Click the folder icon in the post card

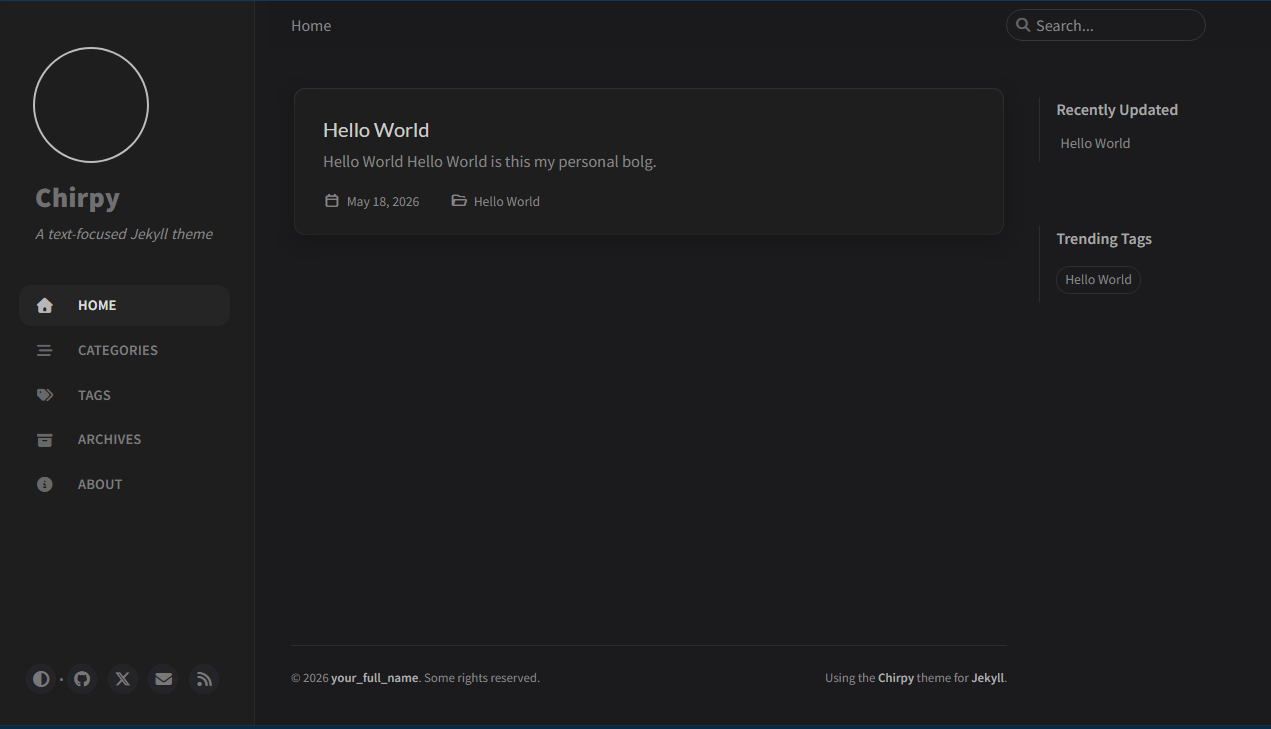459,201
